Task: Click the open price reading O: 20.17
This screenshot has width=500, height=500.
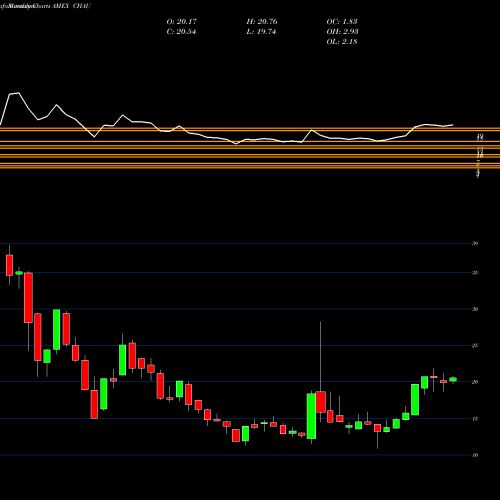Action: click(x=182, y=22)
